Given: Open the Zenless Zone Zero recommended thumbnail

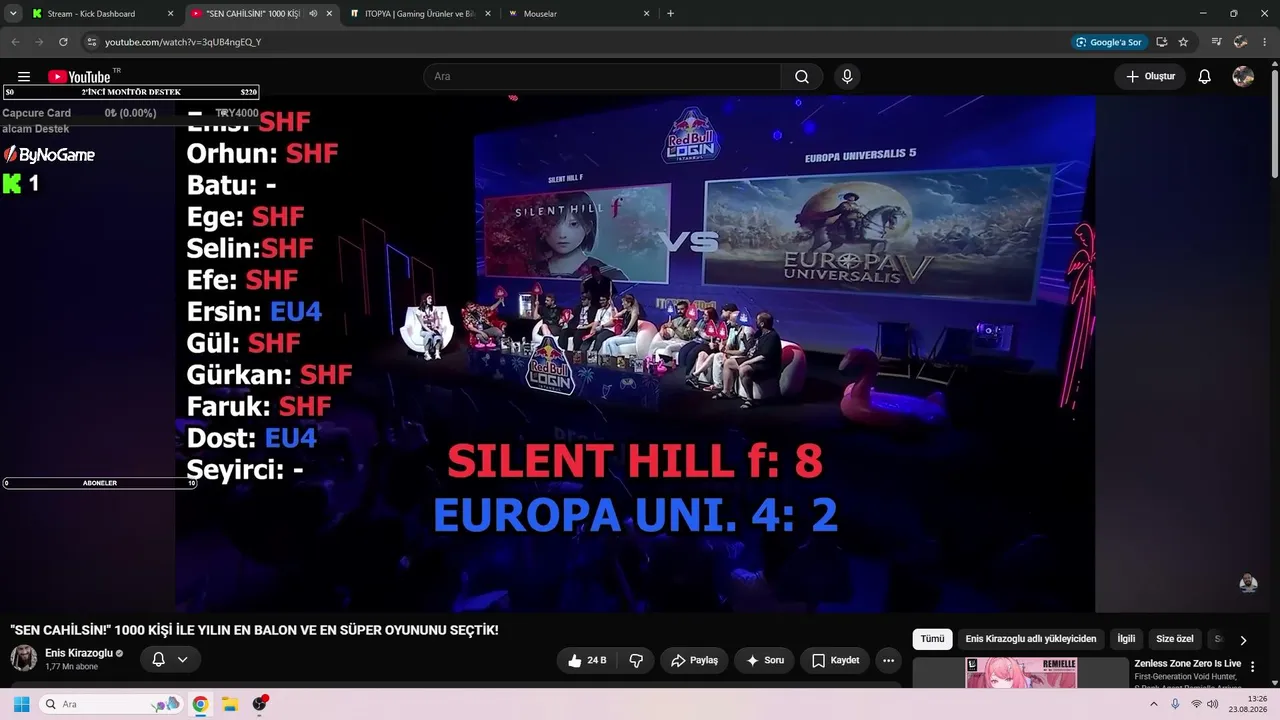Looking at the screenshot, I should coord(1020,672).
